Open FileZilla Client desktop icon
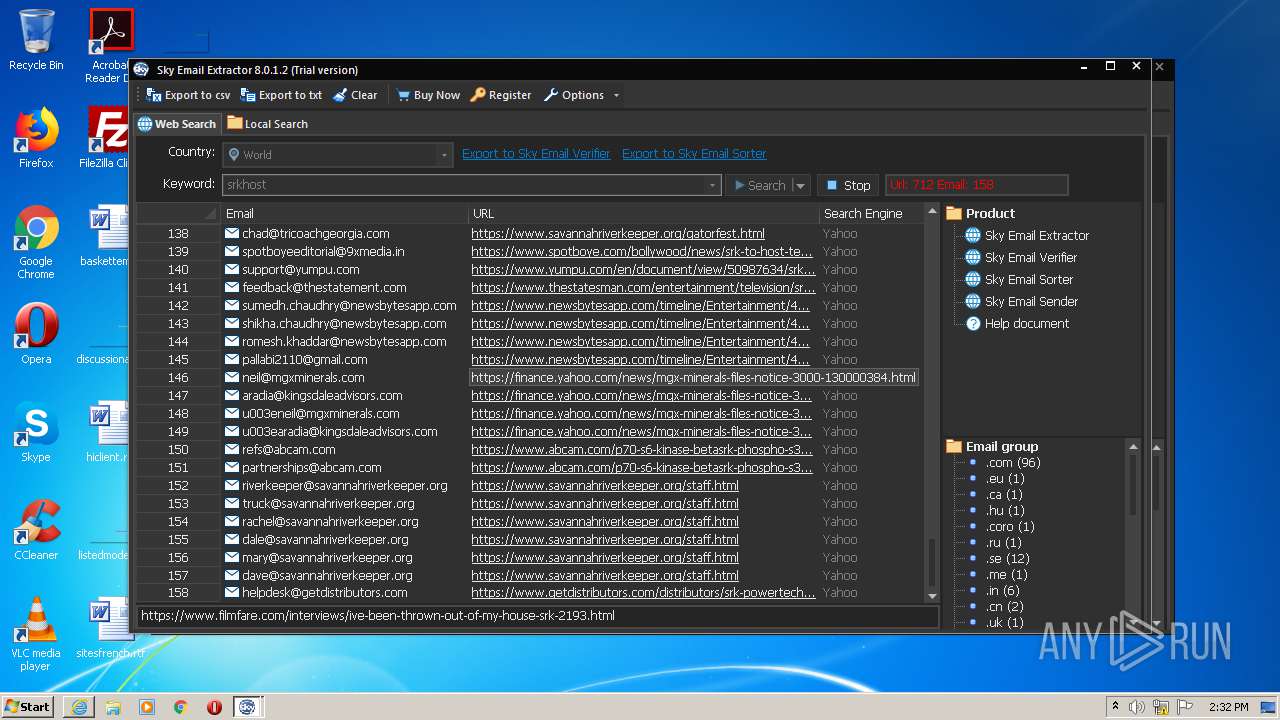Screen dimensions: 1280x720 [x=106, y=138]
